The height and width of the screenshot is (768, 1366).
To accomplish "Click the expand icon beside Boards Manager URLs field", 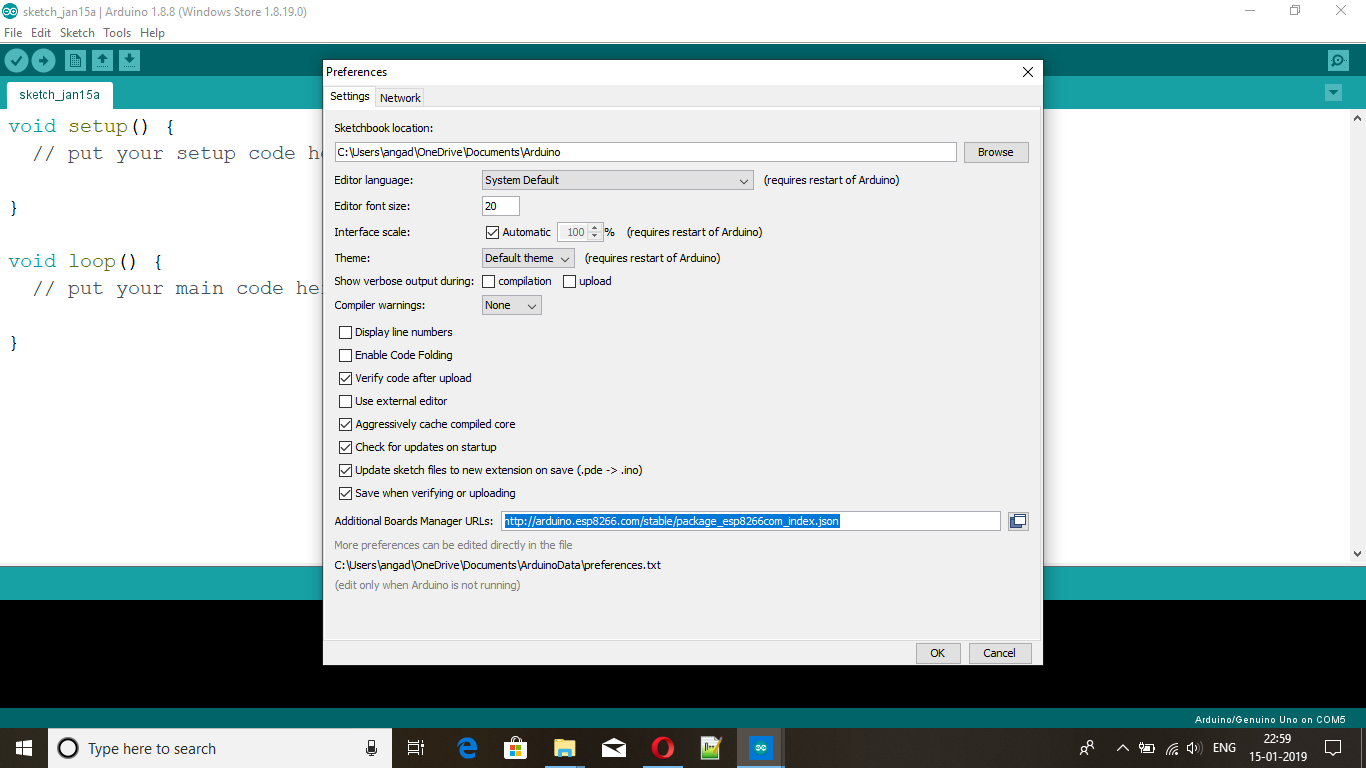I will [x=1017, y=520].
